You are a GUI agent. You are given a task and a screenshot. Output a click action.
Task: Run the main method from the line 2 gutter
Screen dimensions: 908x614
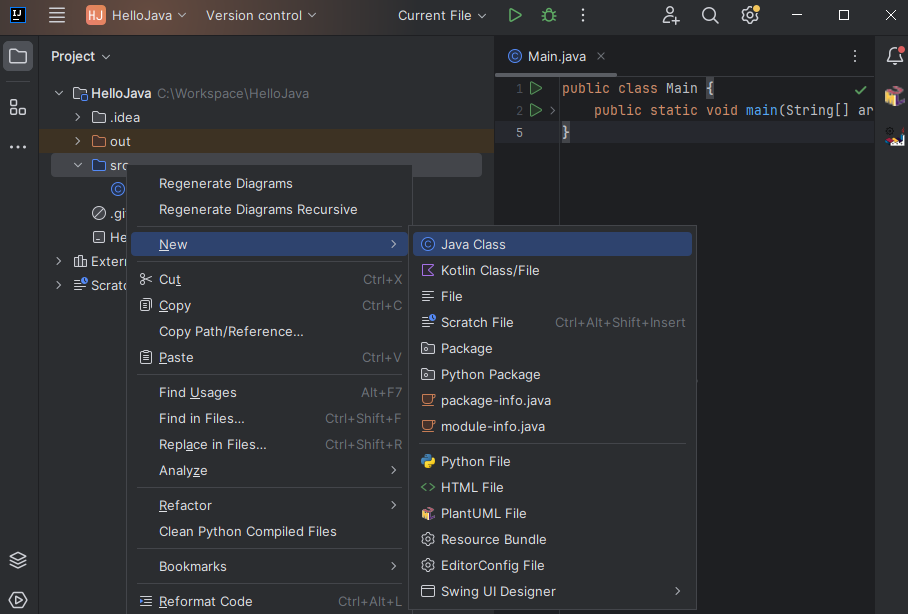point(536,110)
